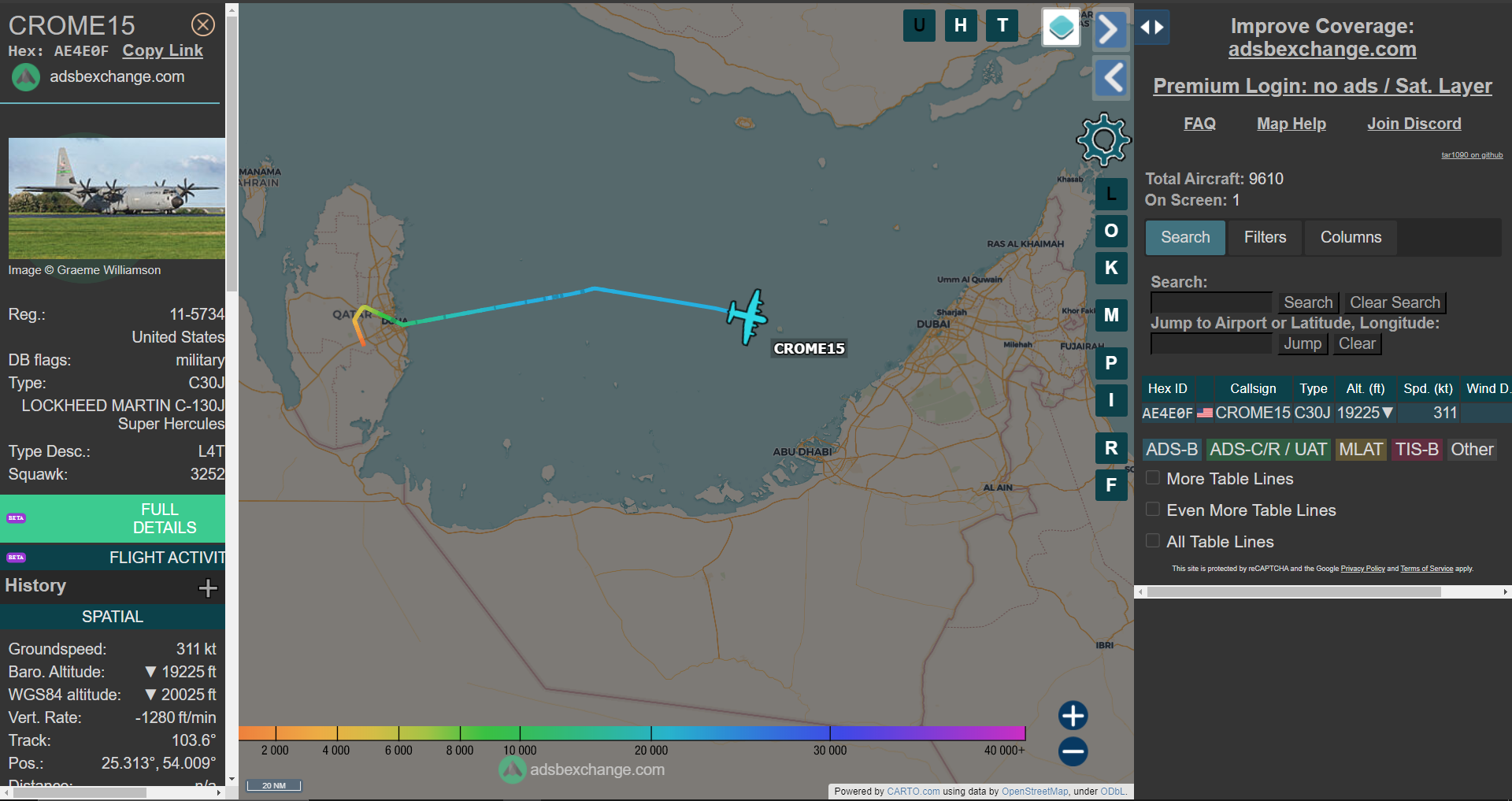Click the adsbexchange logo in info panel
The image size is (1512, 801).
point(26,77)
